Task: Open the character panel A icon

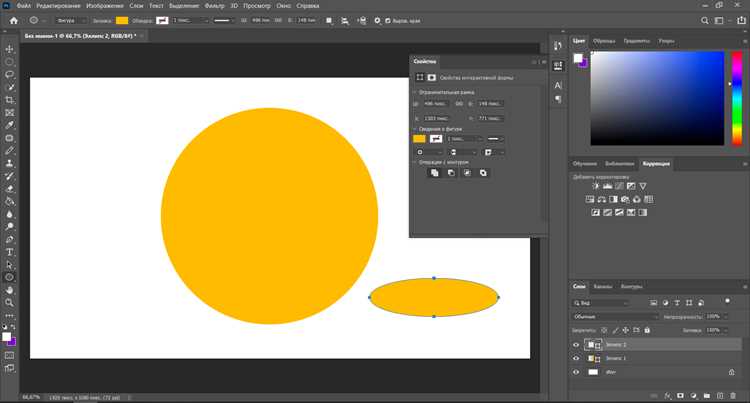Action: click(x=558, y=85)
